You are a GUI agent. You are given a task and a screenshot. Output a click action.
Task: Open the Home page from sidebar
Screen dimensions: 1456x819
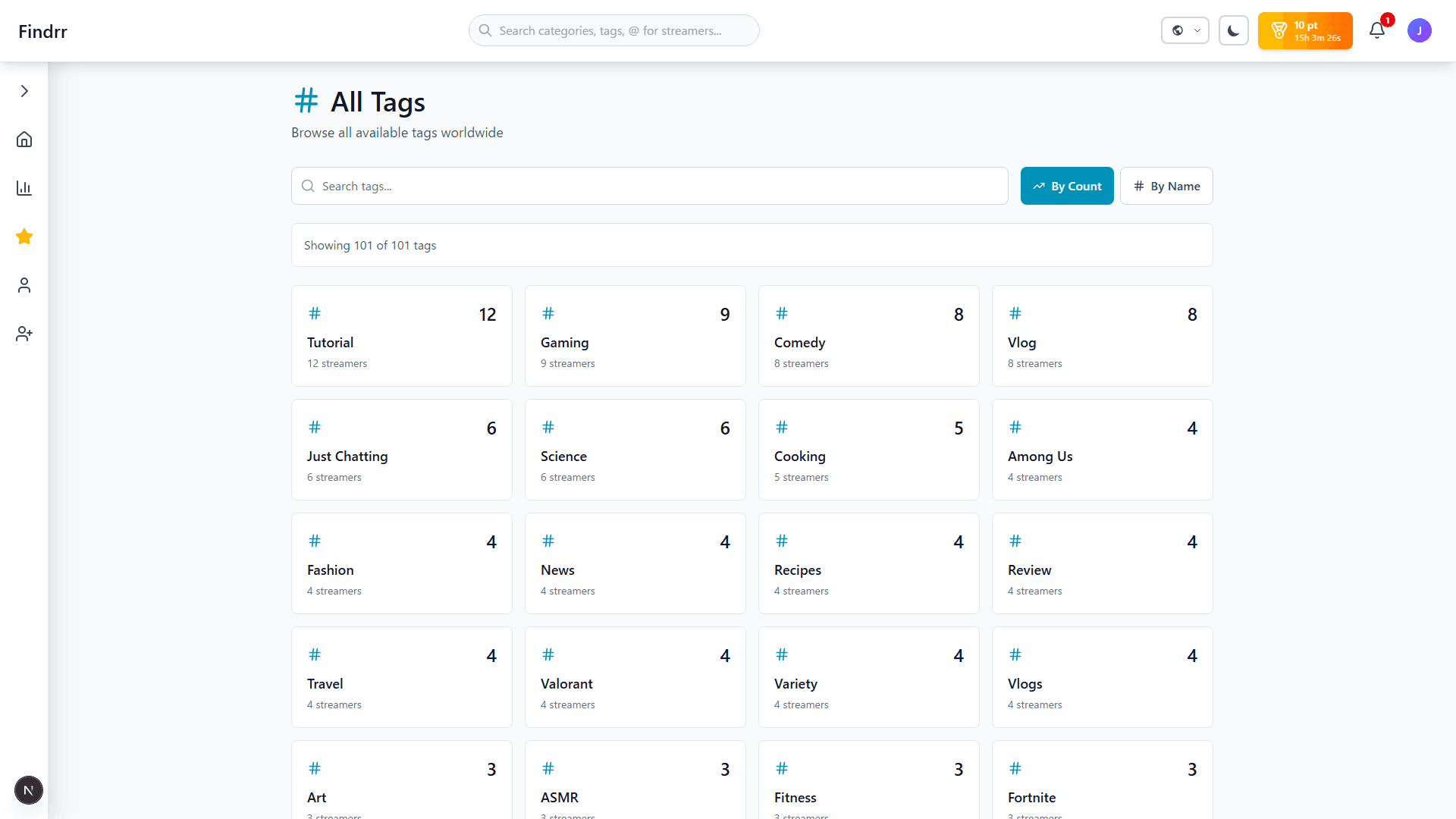24,140
